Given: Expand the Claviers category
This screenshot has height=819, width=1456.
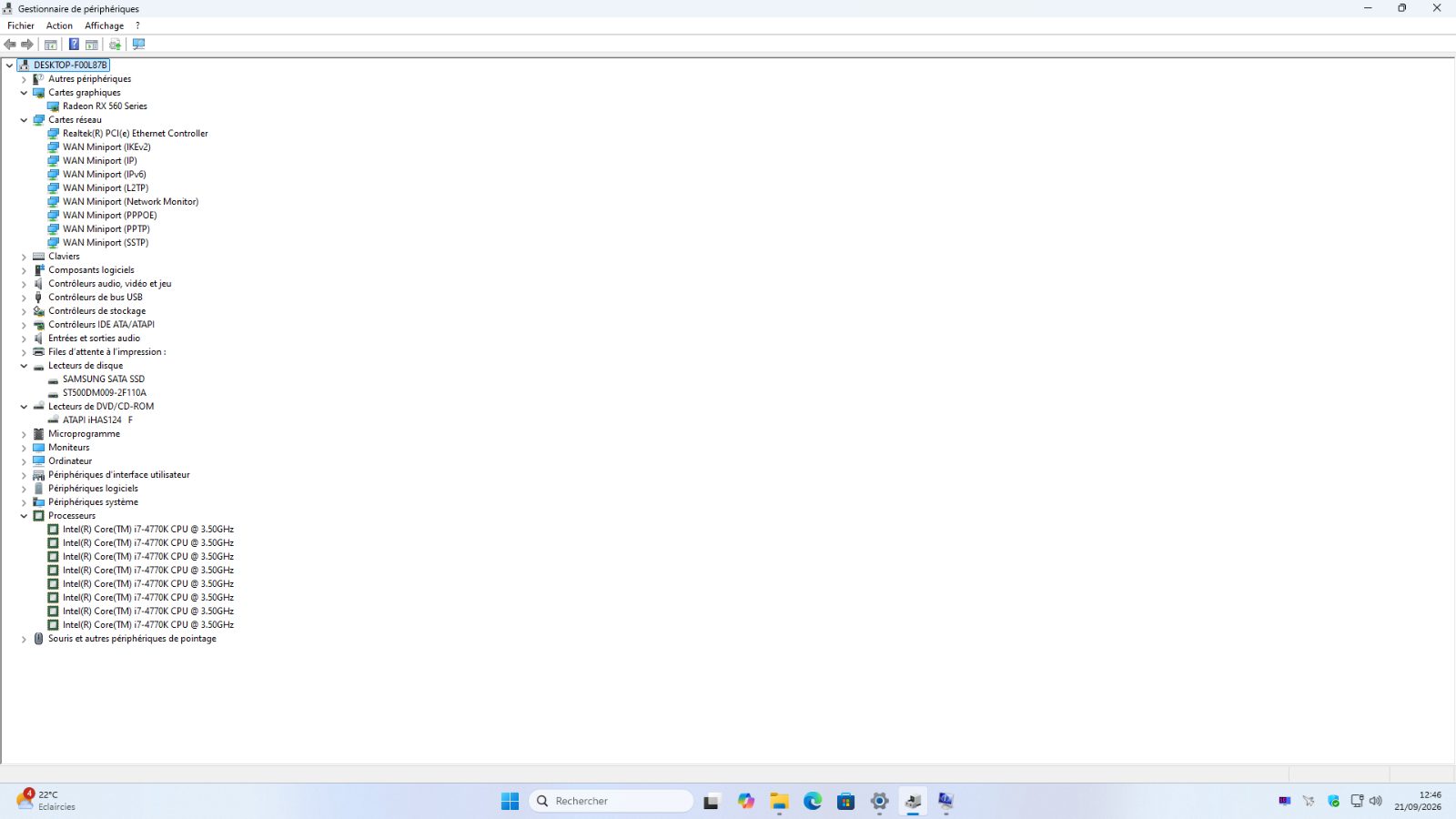Looking at the screenshot, I should click(25, 257).
